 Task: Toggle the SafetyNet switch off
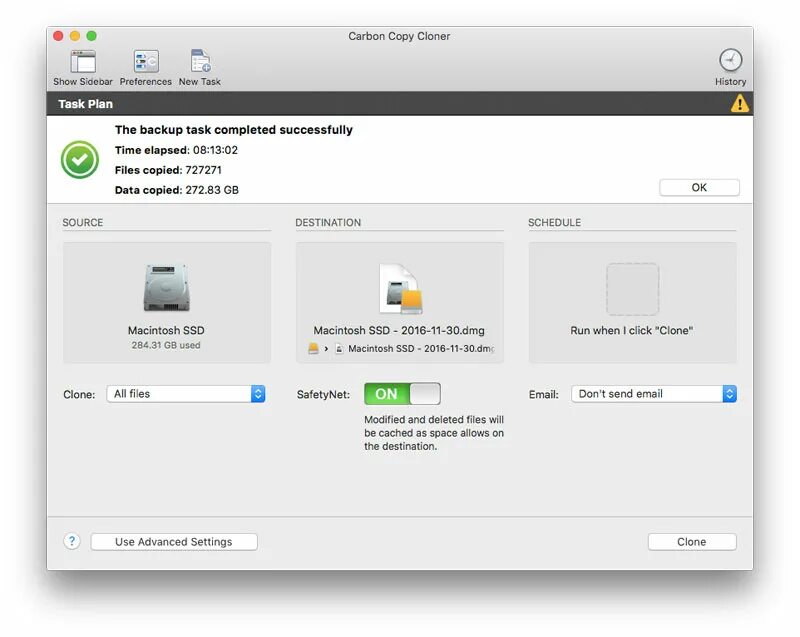pos(402,394)
